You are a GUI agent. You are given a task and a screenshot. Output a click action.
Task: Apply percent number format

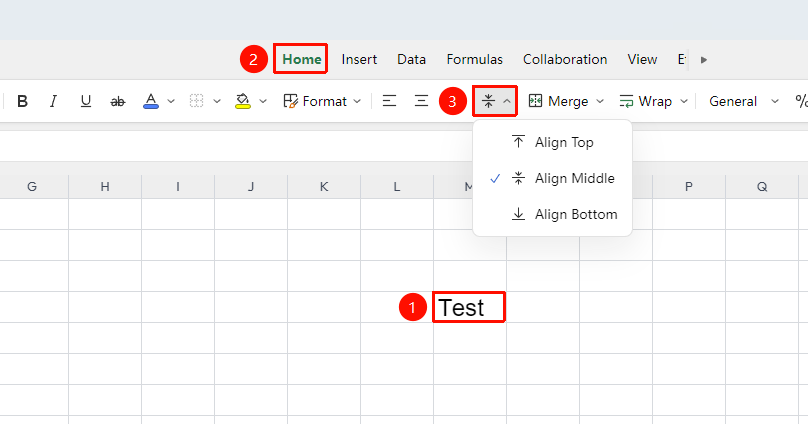pyautogui.click(x=801, y=101)
